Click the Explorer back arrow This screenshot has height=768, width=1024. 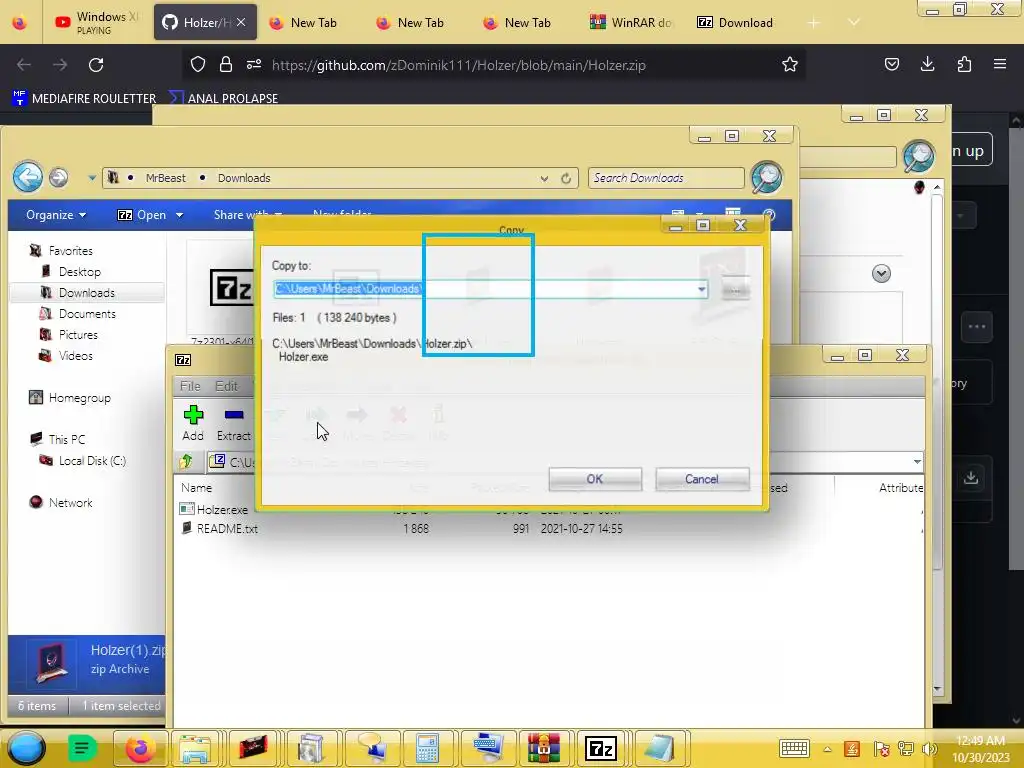click(28, 177)
